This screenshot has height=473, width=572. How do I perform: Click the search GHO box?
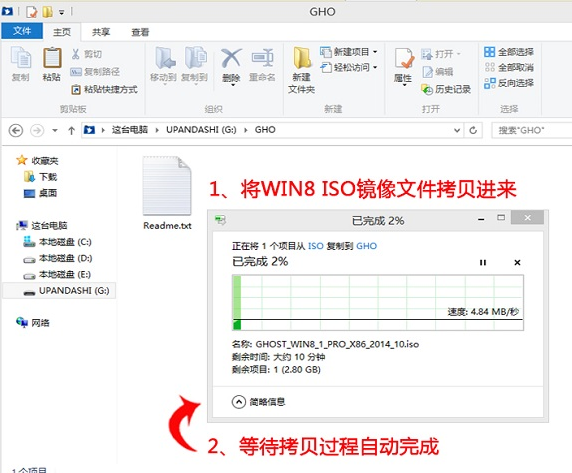point(532,130)
